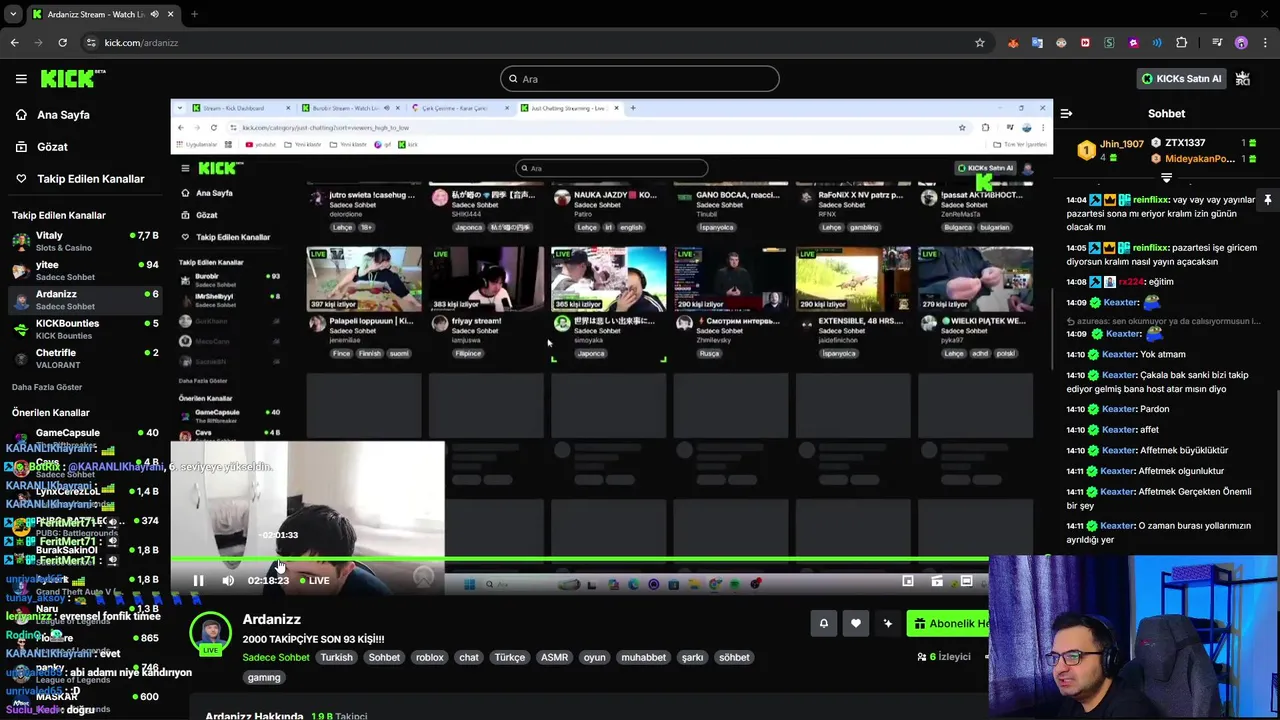The image size is (1280, 720).
Task: Click the Abonelik Hediye Et button
Action: (x=948, y=623)
